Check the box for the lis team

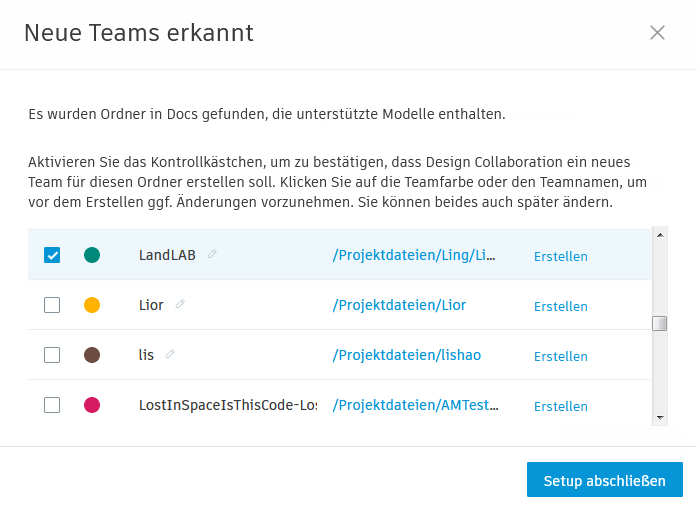(x=52, y=355)
